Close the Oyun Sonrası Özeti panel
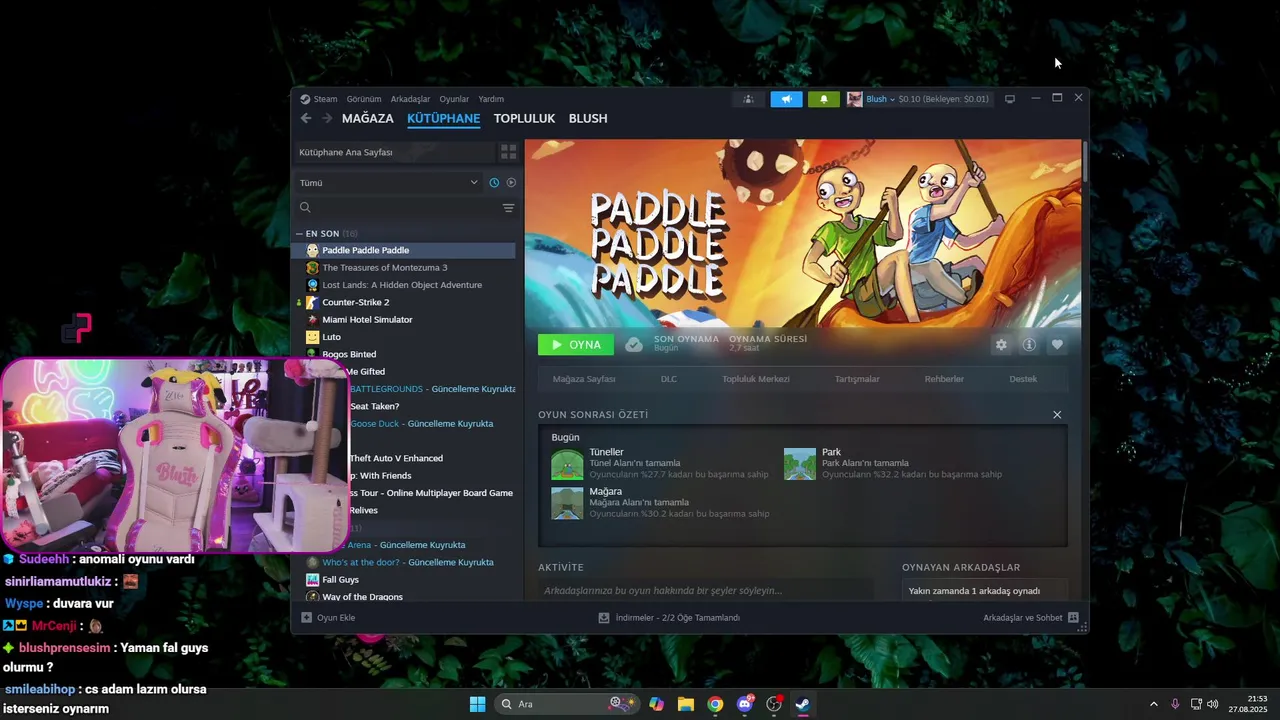This screenshot has width=1280, height=720. (x=1057, y=415)
